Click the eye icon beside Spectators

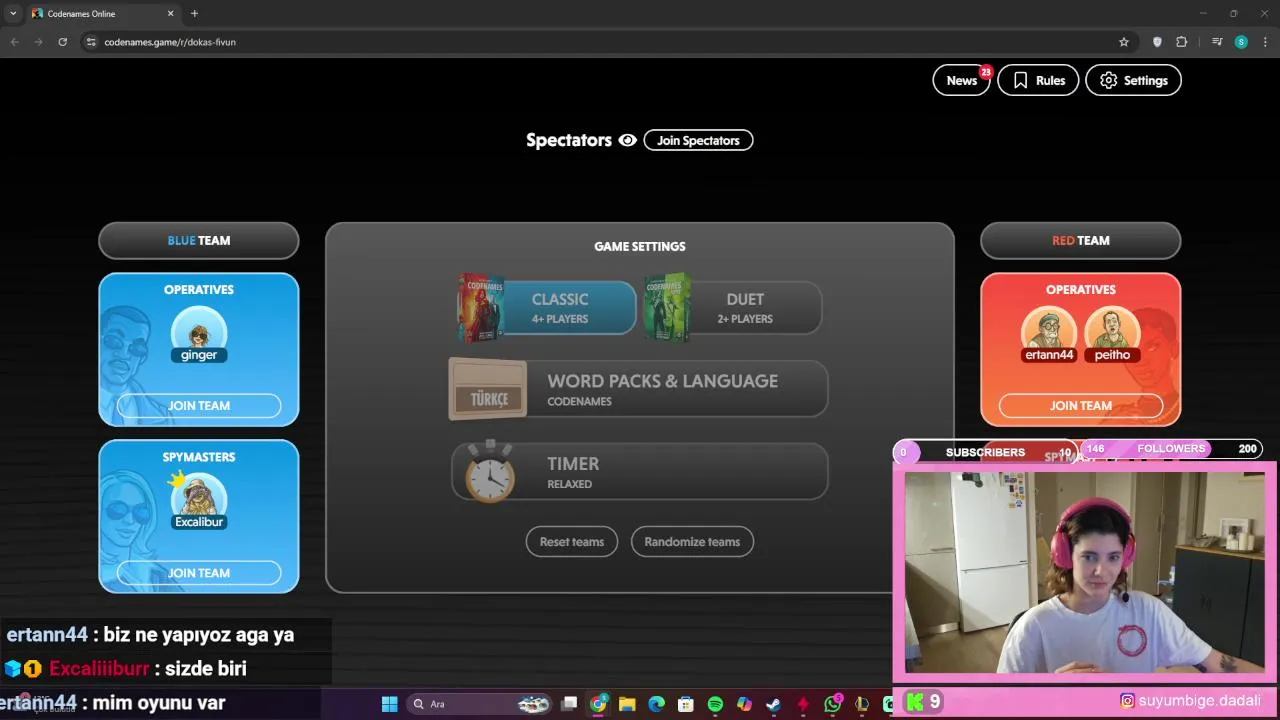pos(627,140)
